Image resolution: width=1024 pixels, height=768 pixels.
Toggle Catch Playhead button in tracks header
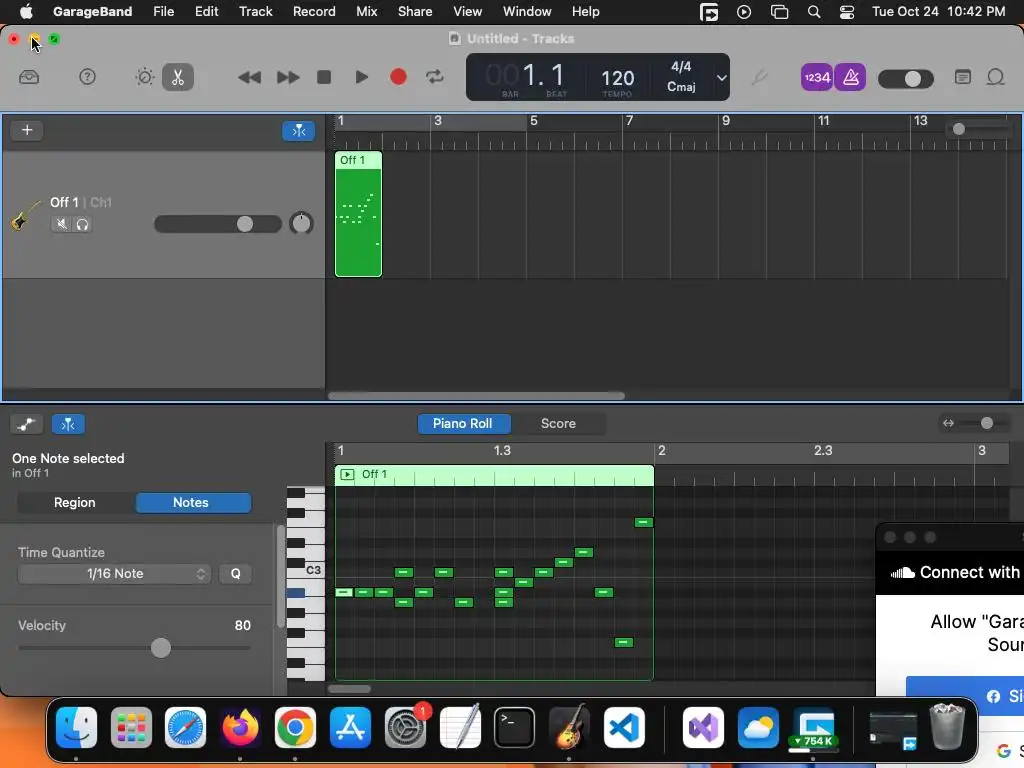298,131
